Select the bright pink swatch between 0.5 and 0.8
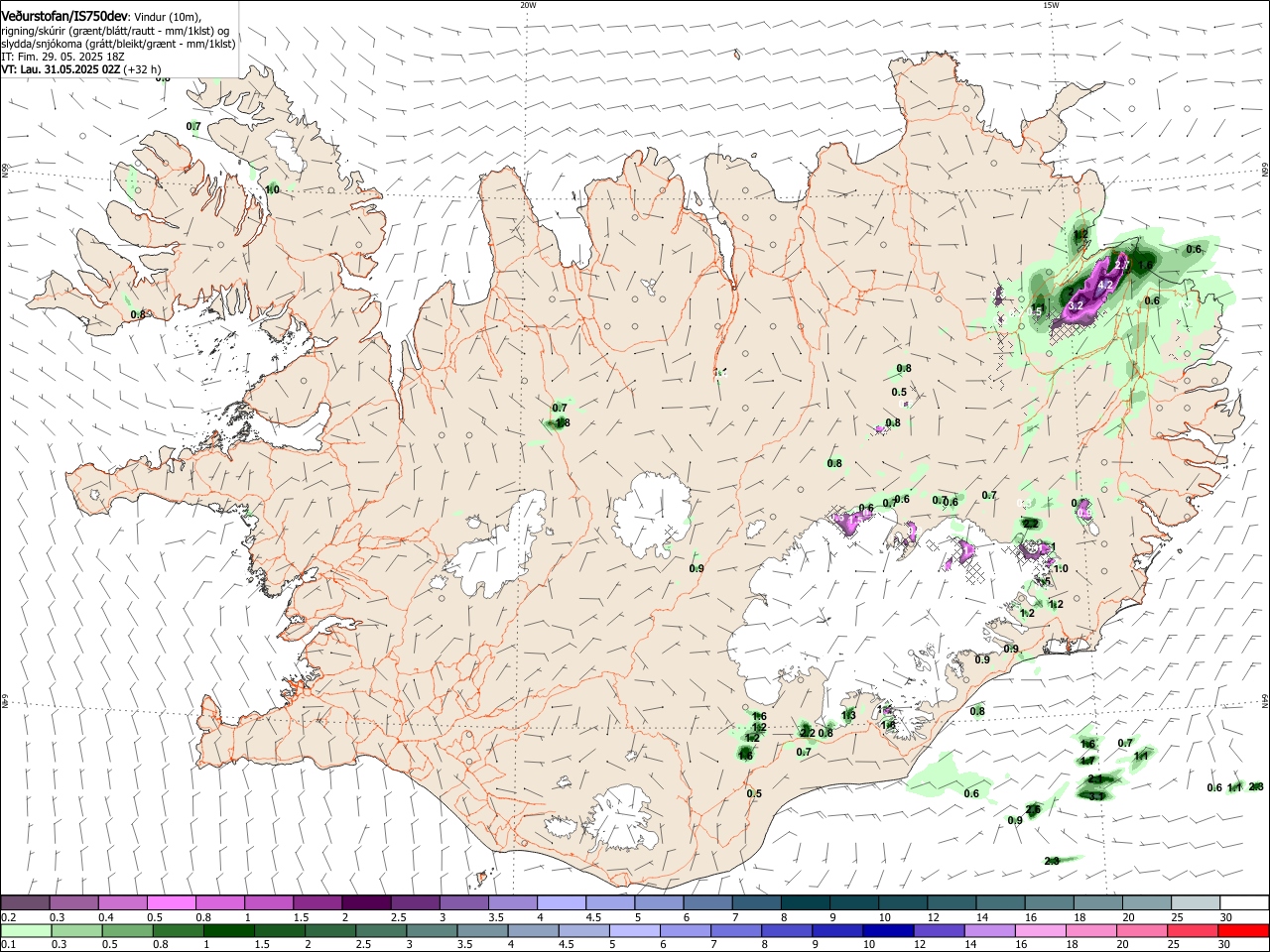 (171, 902)
